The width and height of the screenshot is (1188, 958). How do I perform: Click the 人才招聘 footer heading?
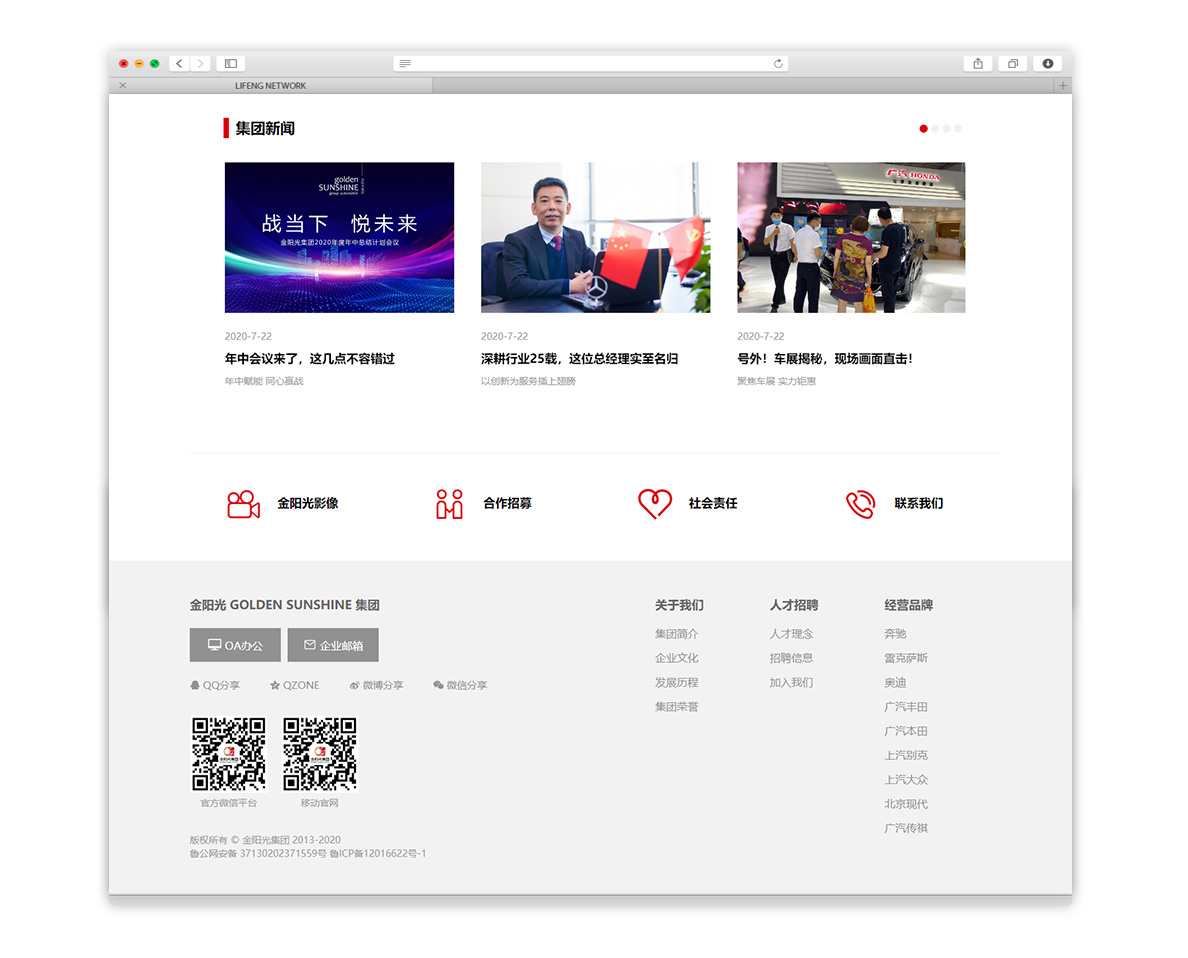click(793, 605)
